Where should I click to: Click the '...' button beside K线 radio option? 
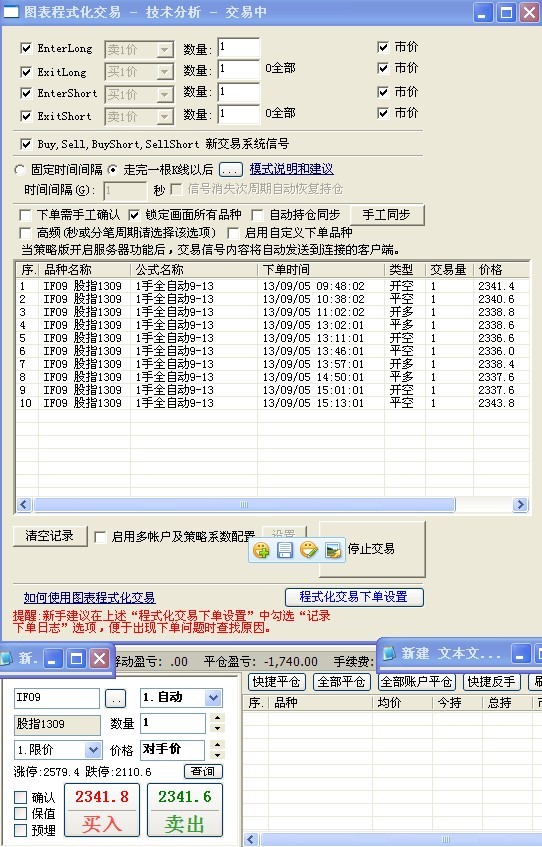click(231, 170)
